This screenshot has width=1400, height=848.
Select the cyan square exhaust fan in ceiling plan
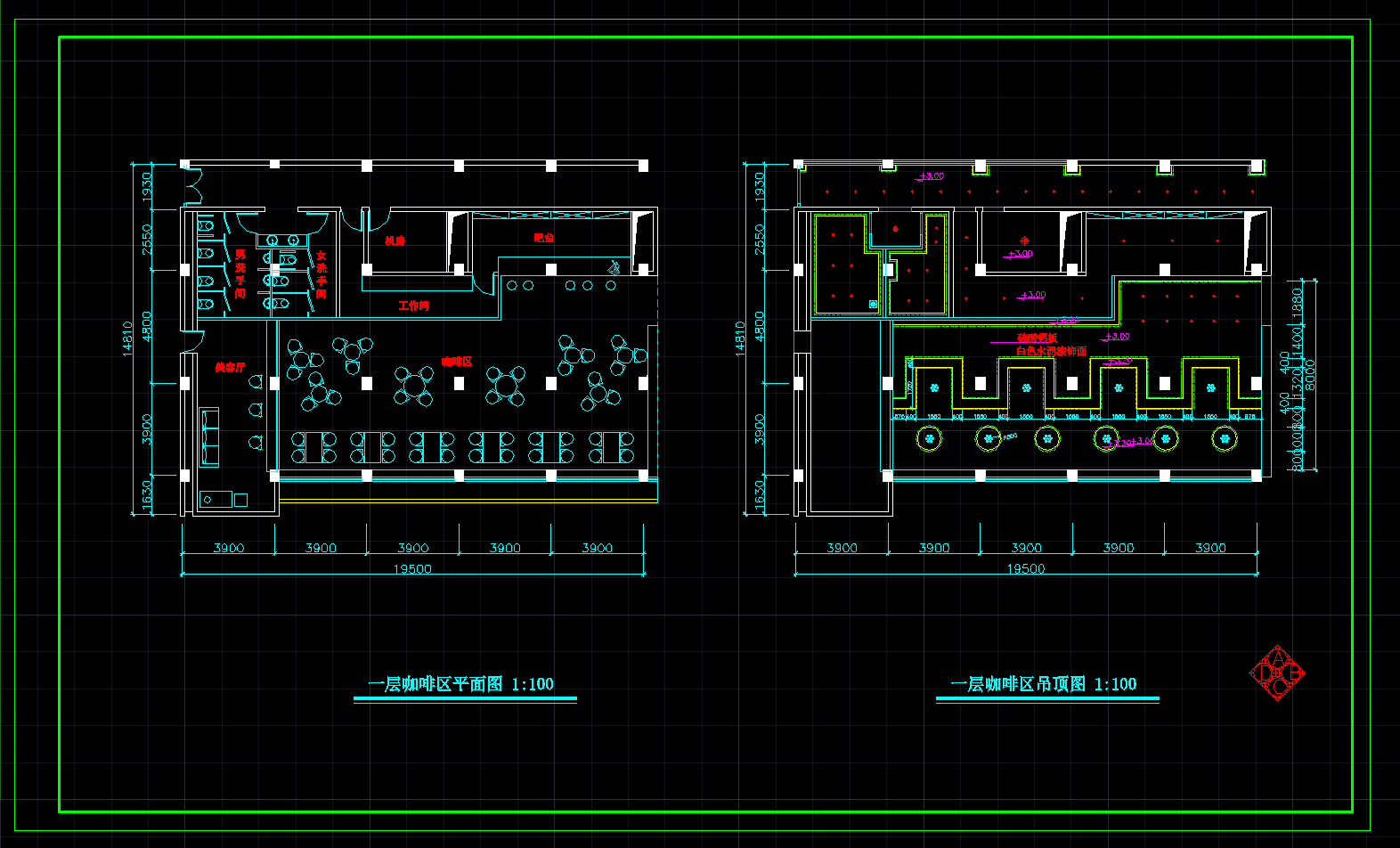point(873,305)
